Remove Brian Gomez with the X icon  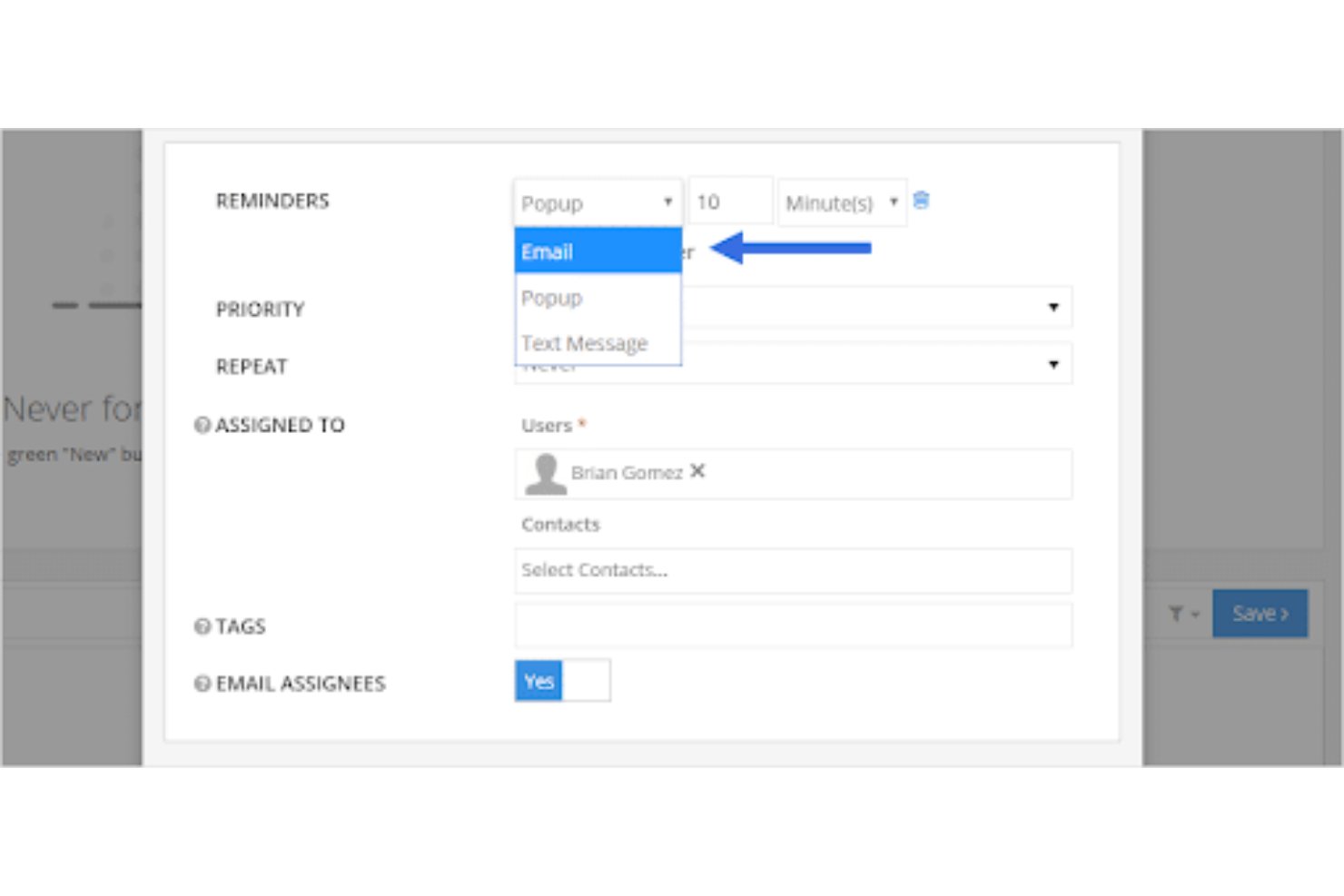point(697,471)
